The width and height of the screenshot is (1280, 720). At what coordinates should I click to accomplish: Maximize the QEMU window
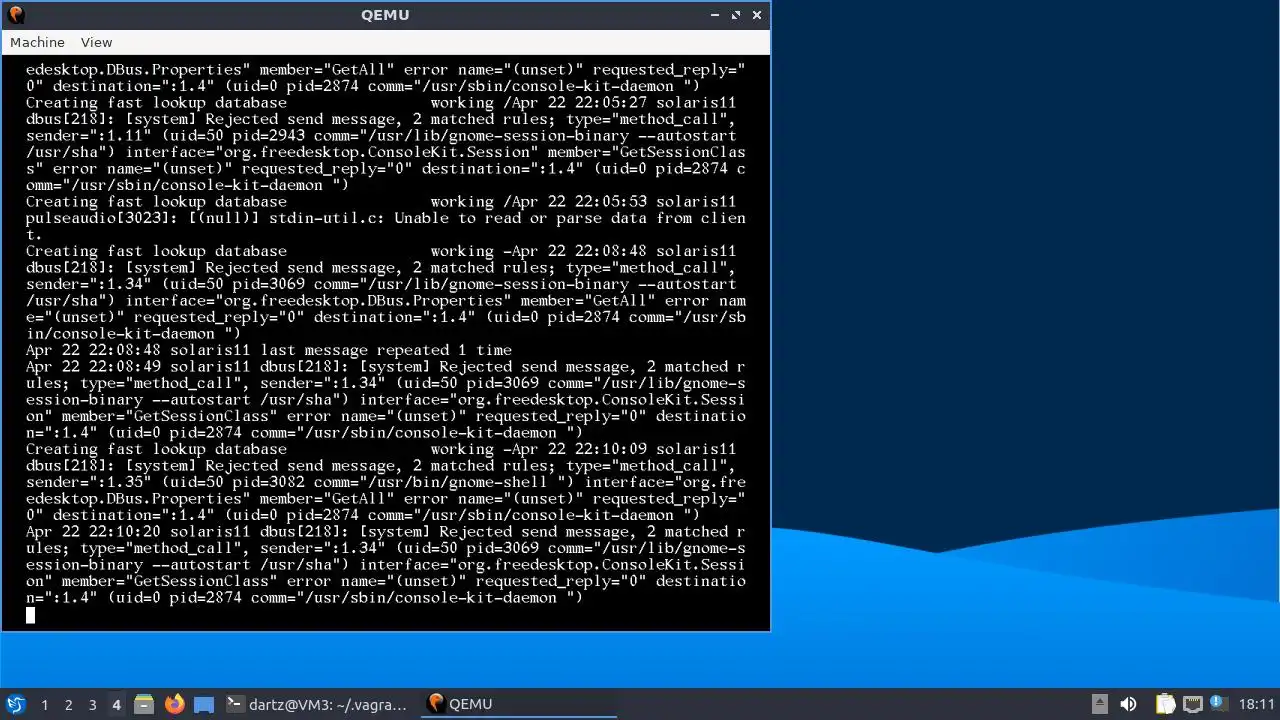pos(736,15)
